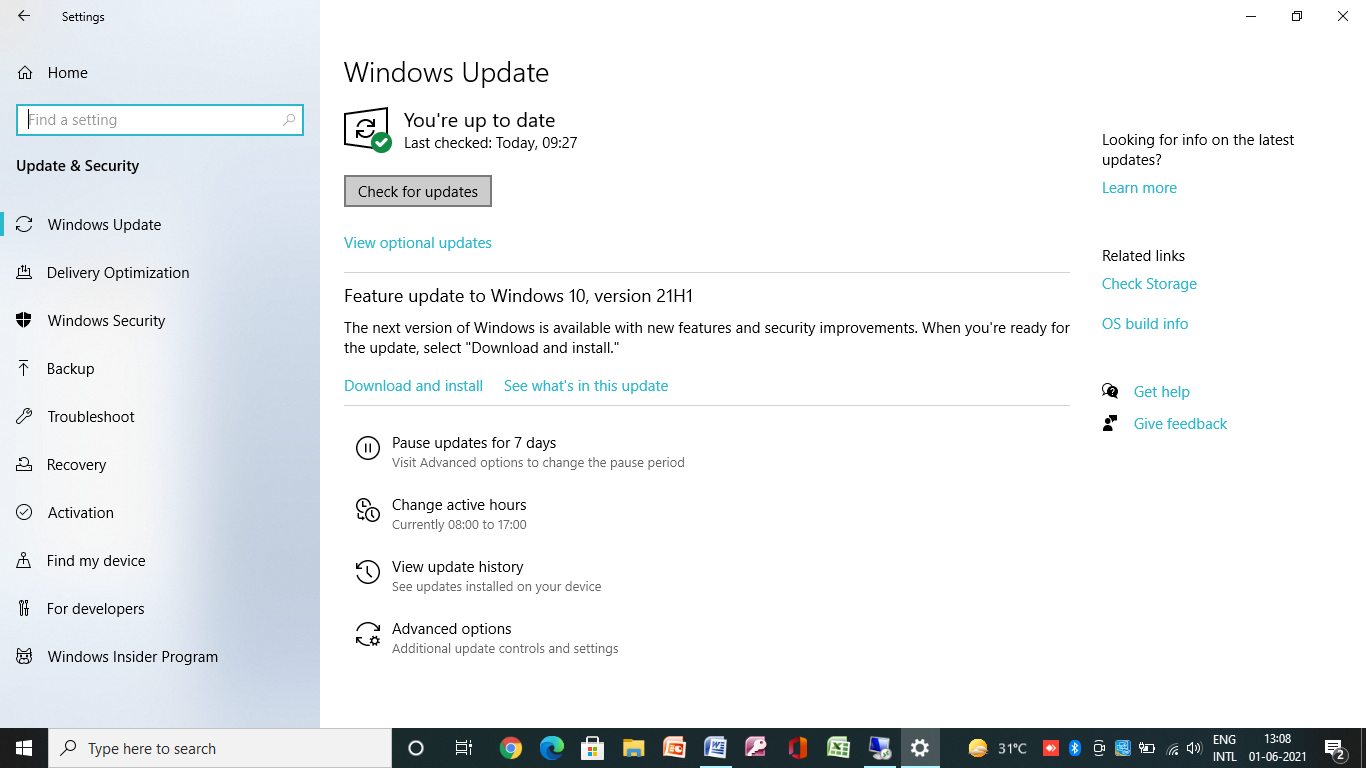
Task: Click Meet Now tray icon
Action: click(x=1099, y=748)
